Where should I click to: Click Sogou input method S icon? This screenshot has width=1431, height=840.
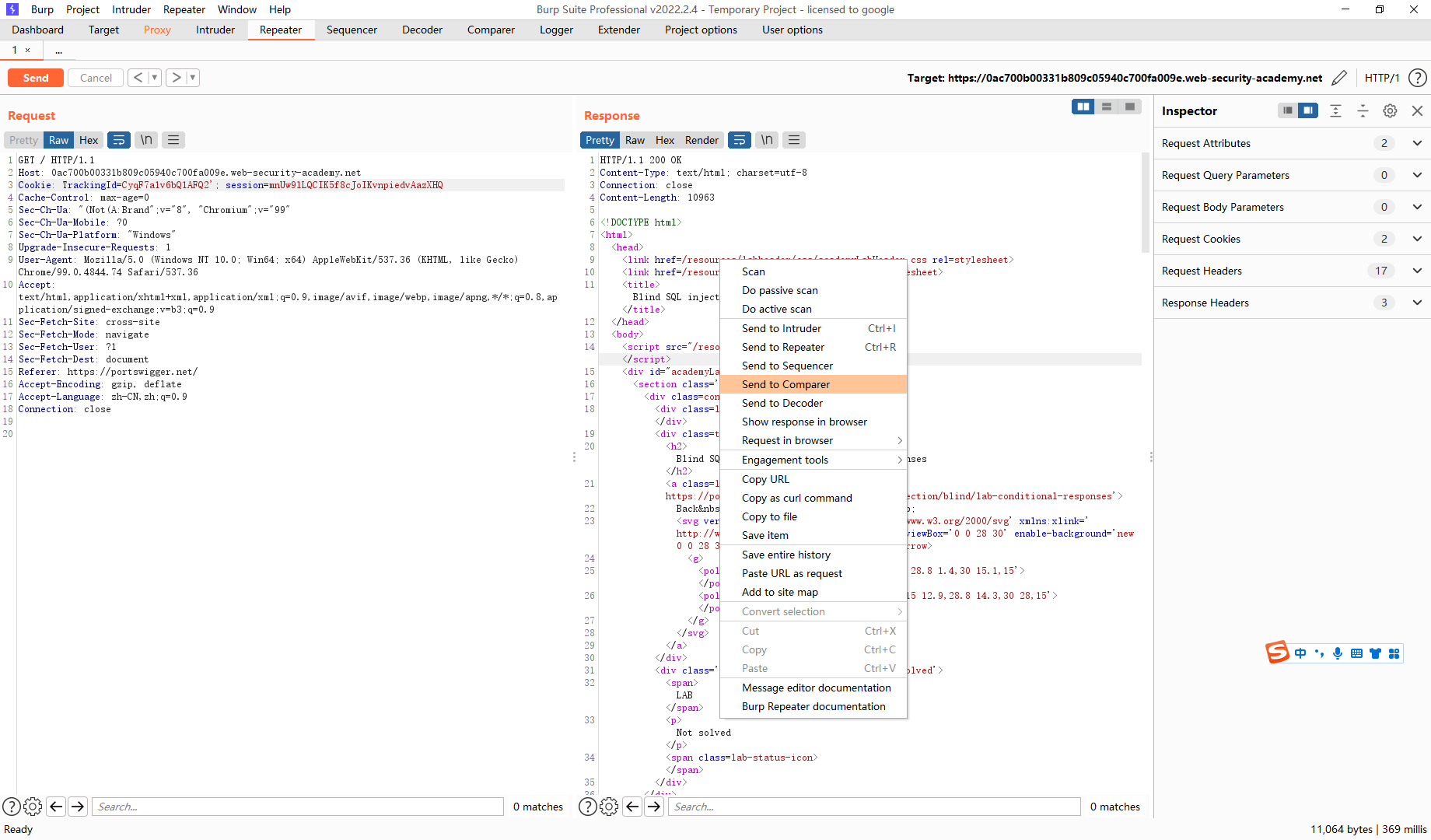(1277, 653)
